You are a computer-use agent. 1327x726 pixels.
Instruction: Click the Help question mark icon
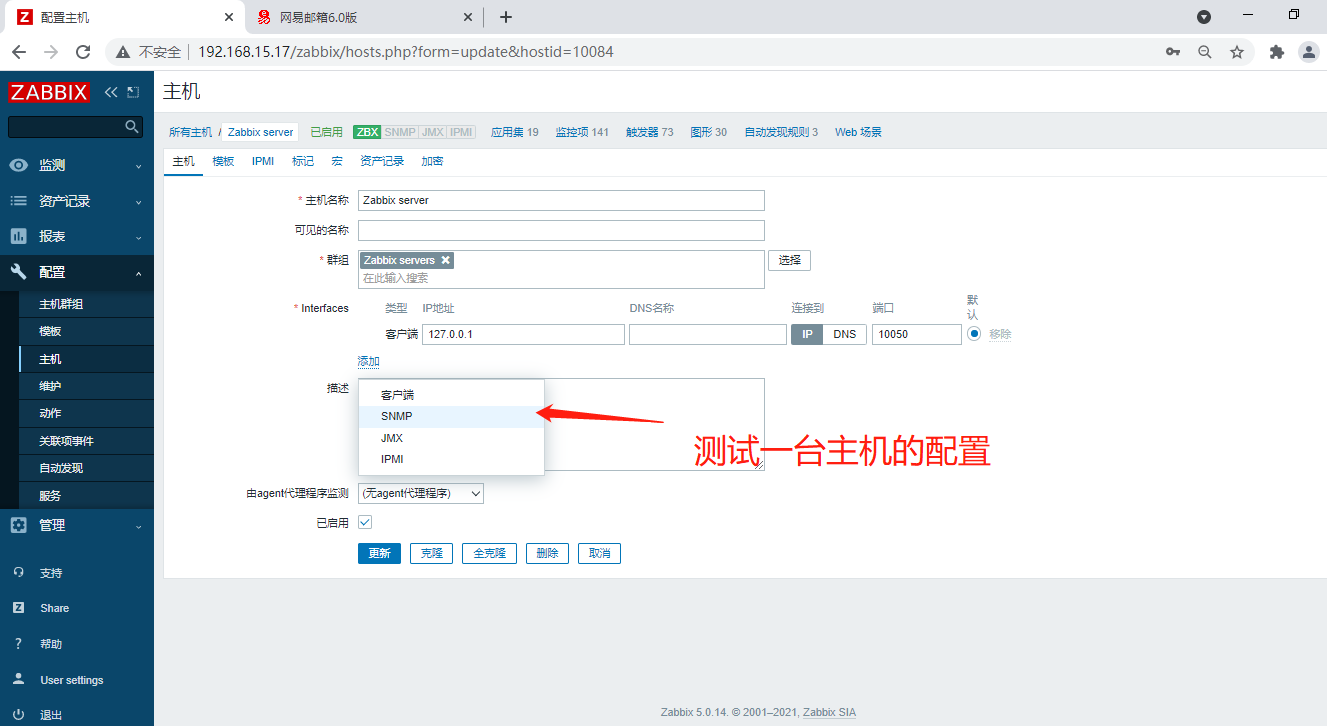[18, 644]
